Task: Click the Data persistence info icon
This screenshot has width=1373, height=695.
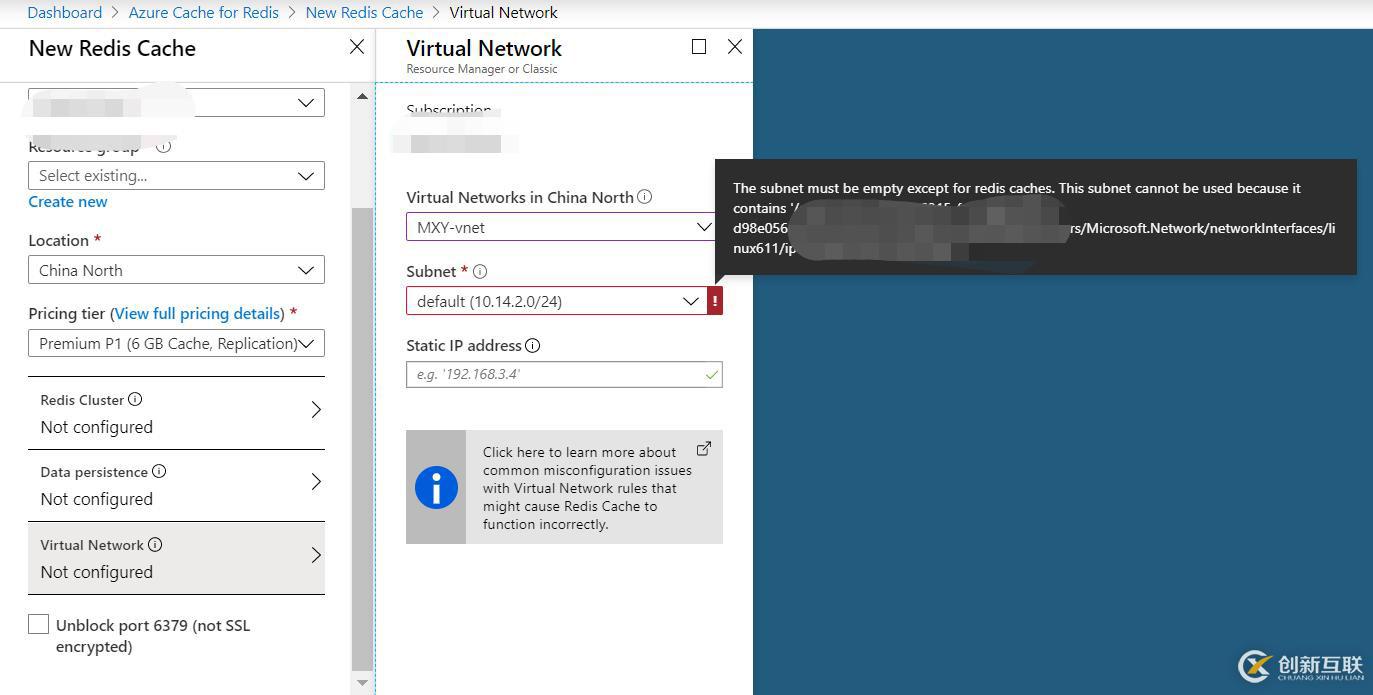Action: [x=157, y=471]
